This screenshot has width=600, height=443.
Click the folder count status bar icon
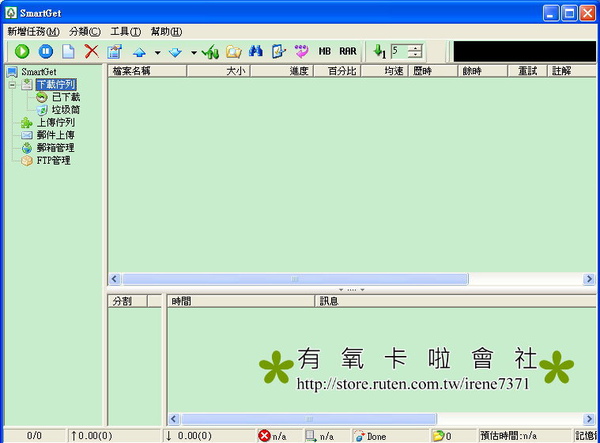(x=438, y=436)
